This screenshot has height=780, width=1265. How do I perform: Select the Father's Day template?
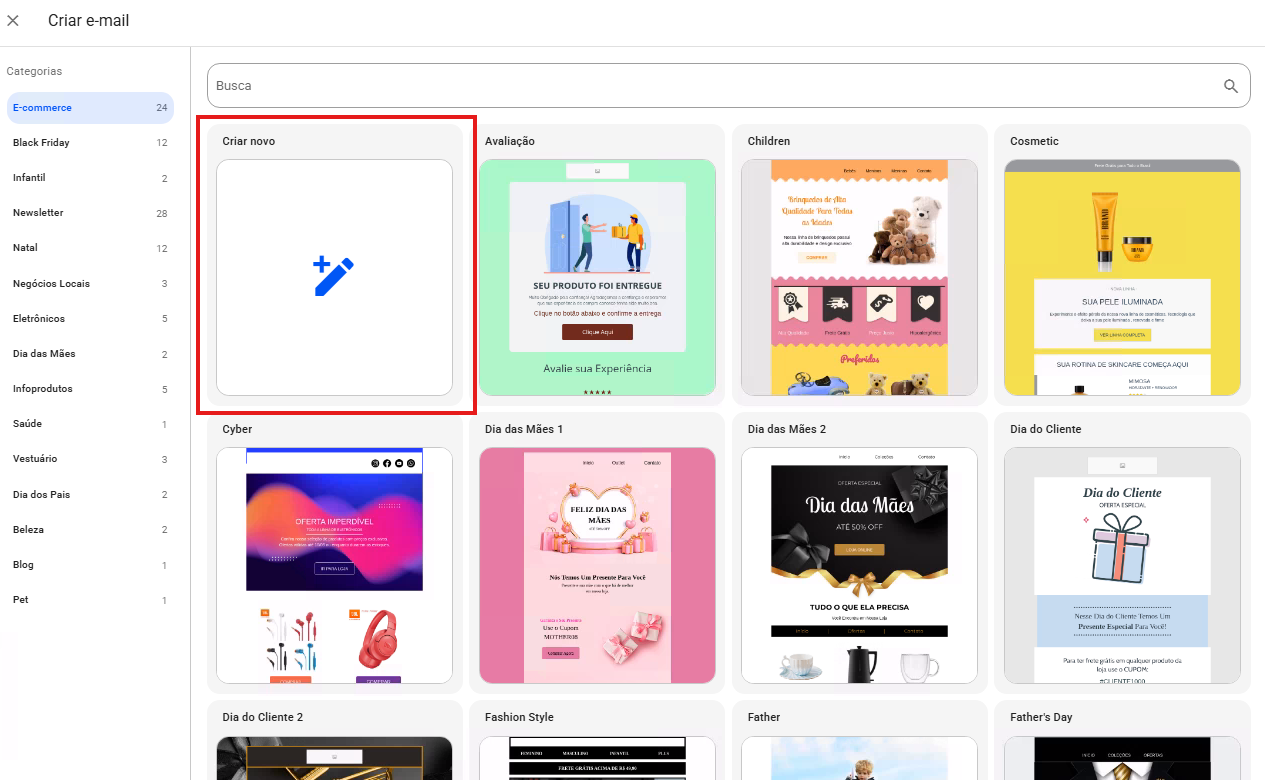coord(1122,758)
